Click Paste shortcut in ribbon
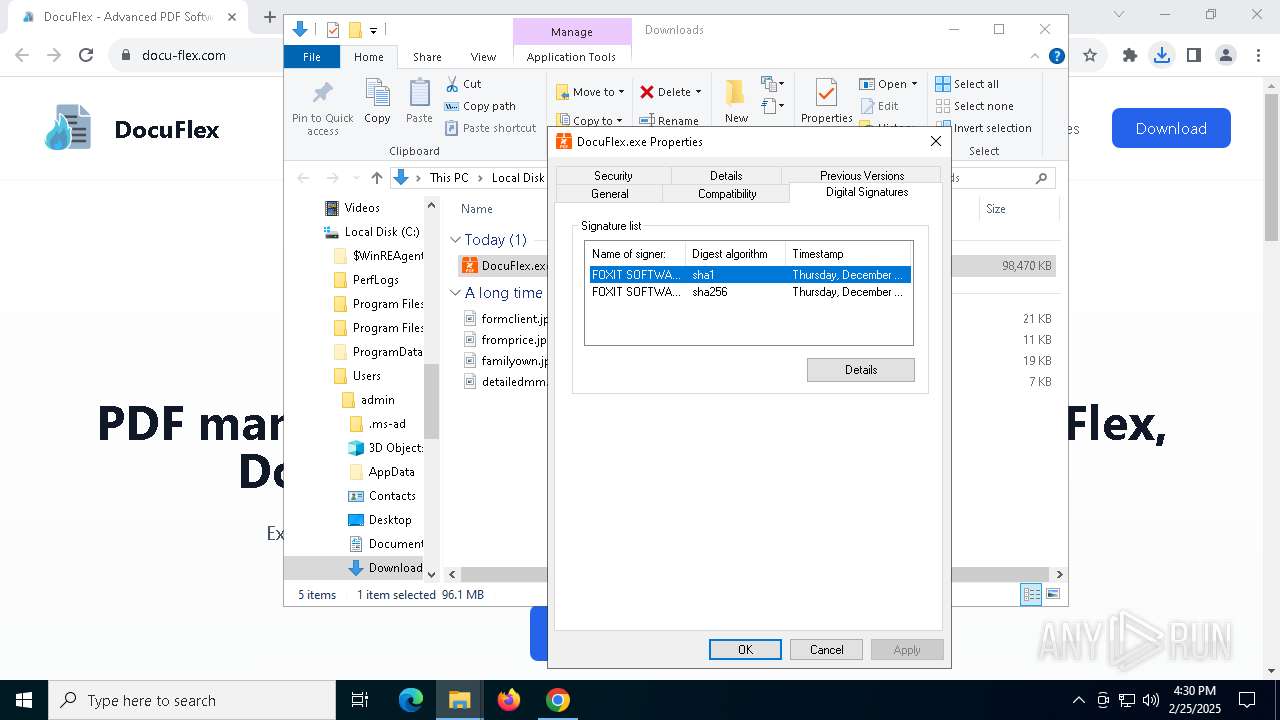The height and width of the screenshot is (720, 1280). pyautogui.click(x=491, y=128)
